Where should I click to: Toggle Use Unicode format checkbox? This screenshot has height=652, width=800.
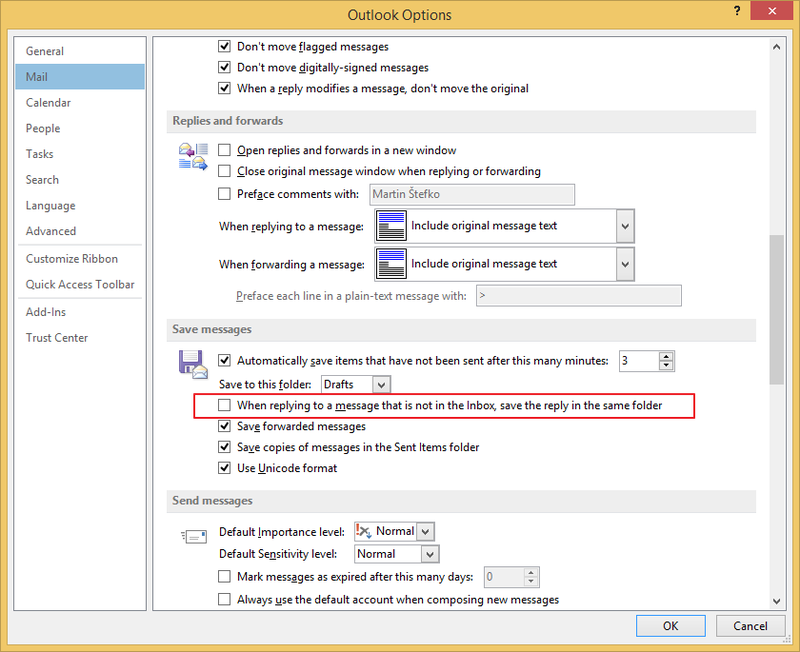pyautogui.click(x=224, y=468)
